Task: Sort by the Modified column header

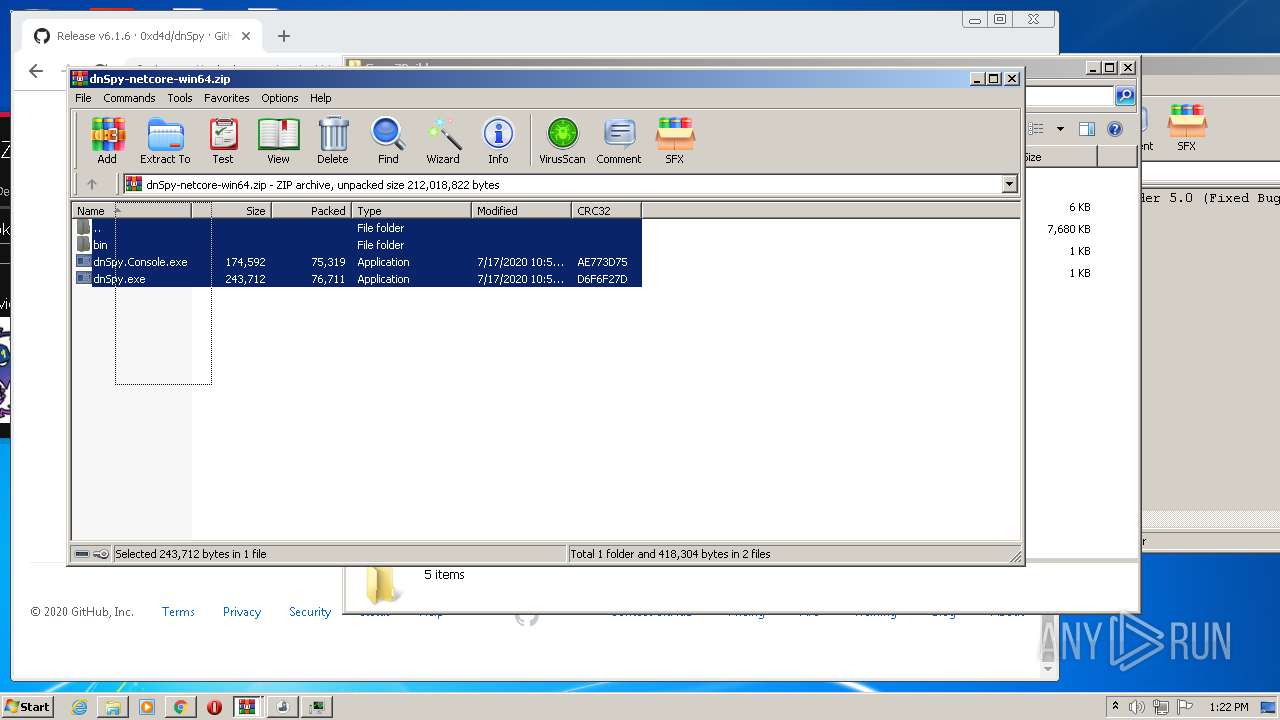Action: coord(522,211)
